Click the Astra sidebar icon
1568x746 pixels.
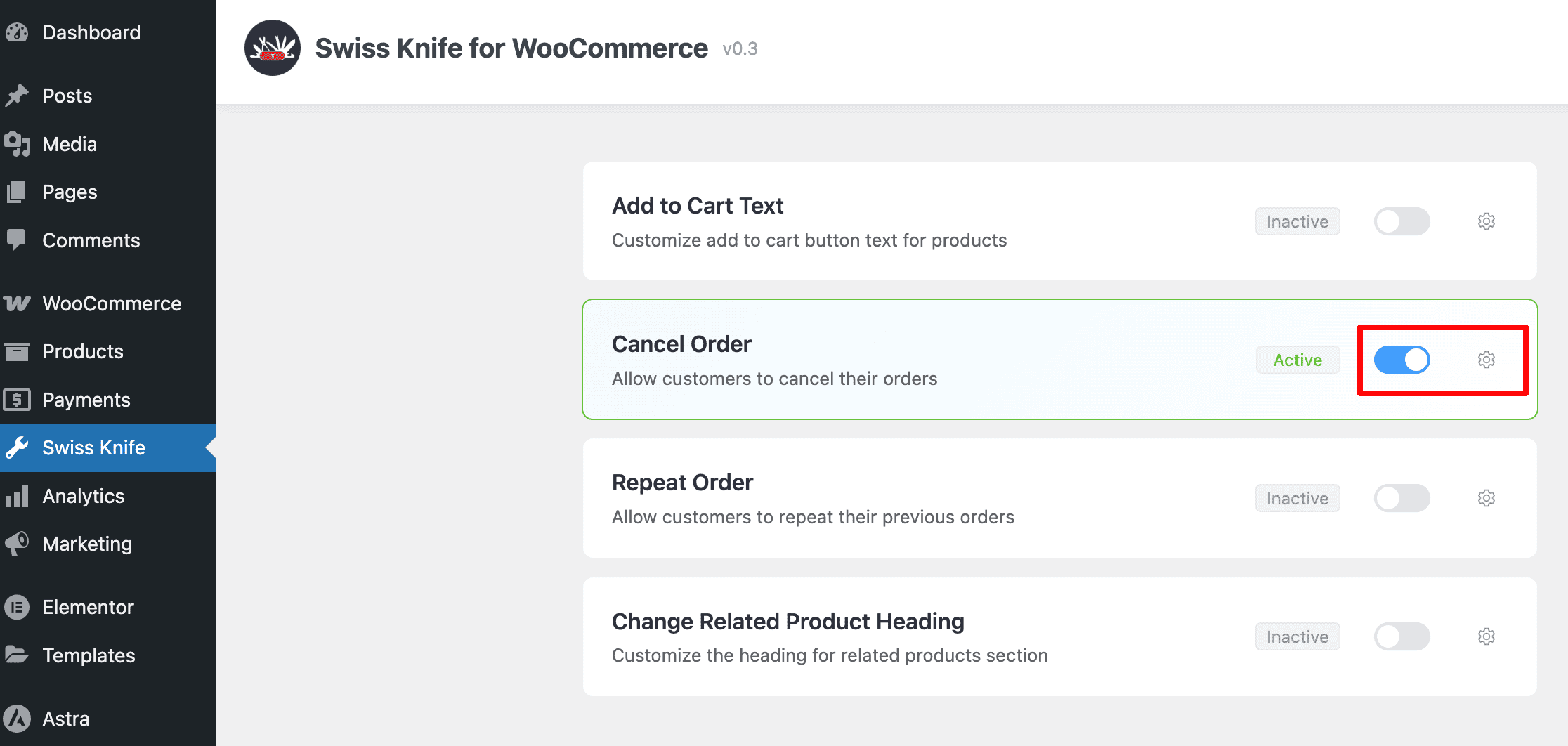coord(17,719)
